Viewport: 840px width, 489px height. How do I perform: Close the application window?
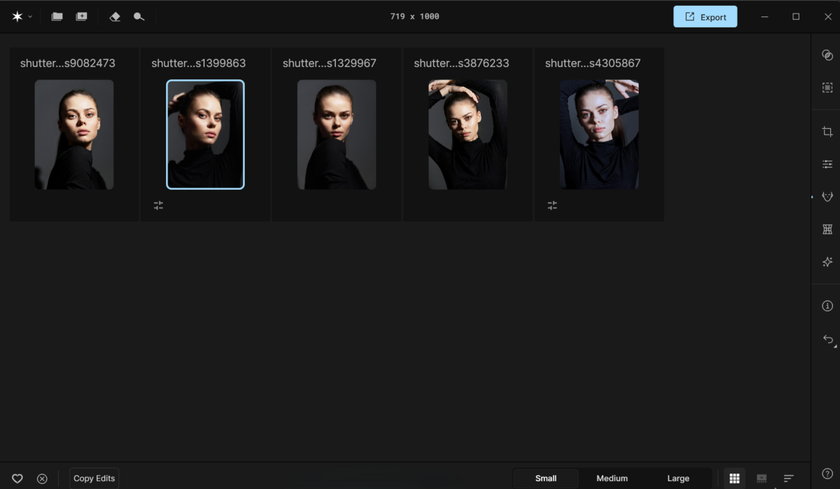pyautogui.click(x=828, y=17)
